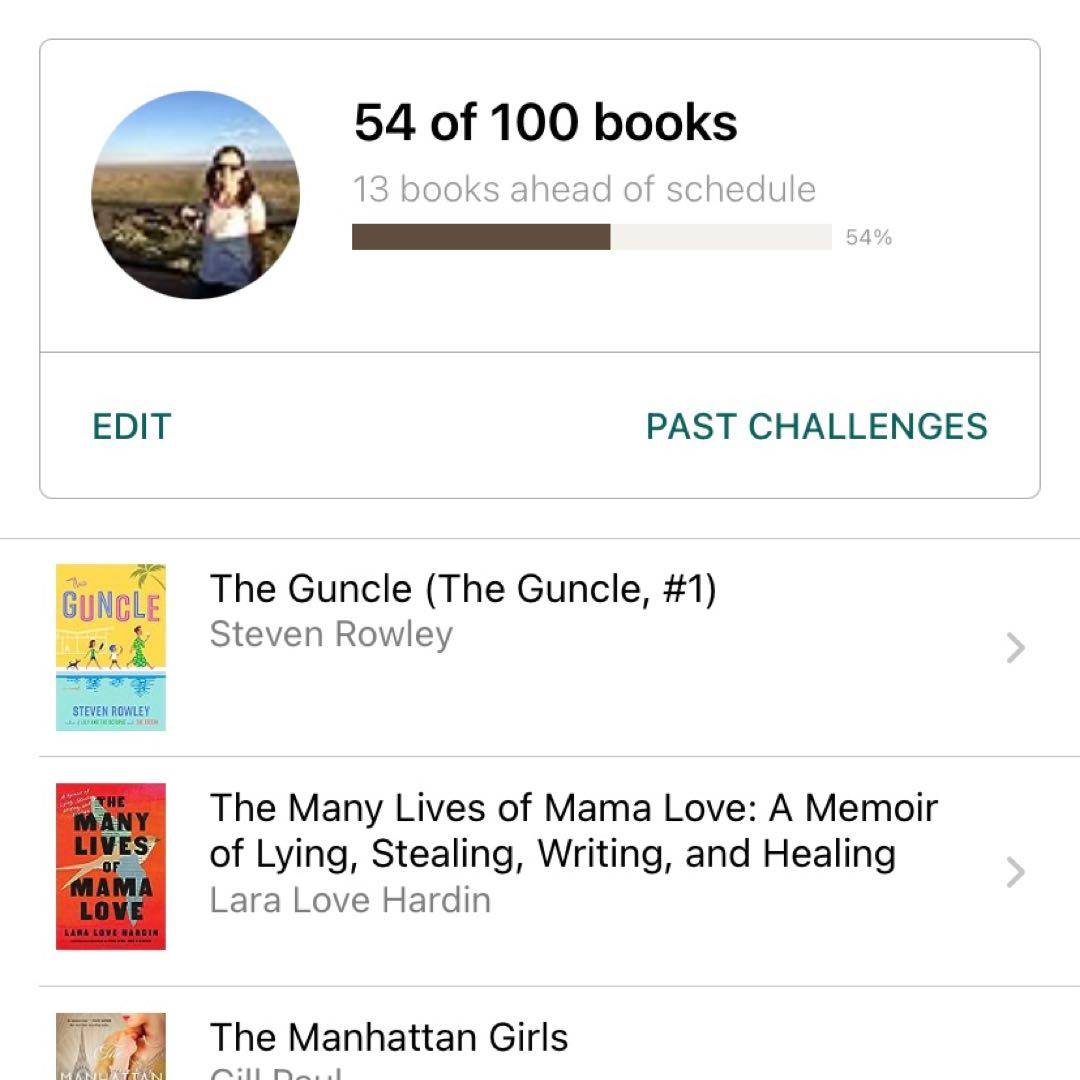Image resolution: width=1080 pixels, height=1080 pixels.
Task: Open 'The Manhattan Girls' title
Action: coord(389,1037)
